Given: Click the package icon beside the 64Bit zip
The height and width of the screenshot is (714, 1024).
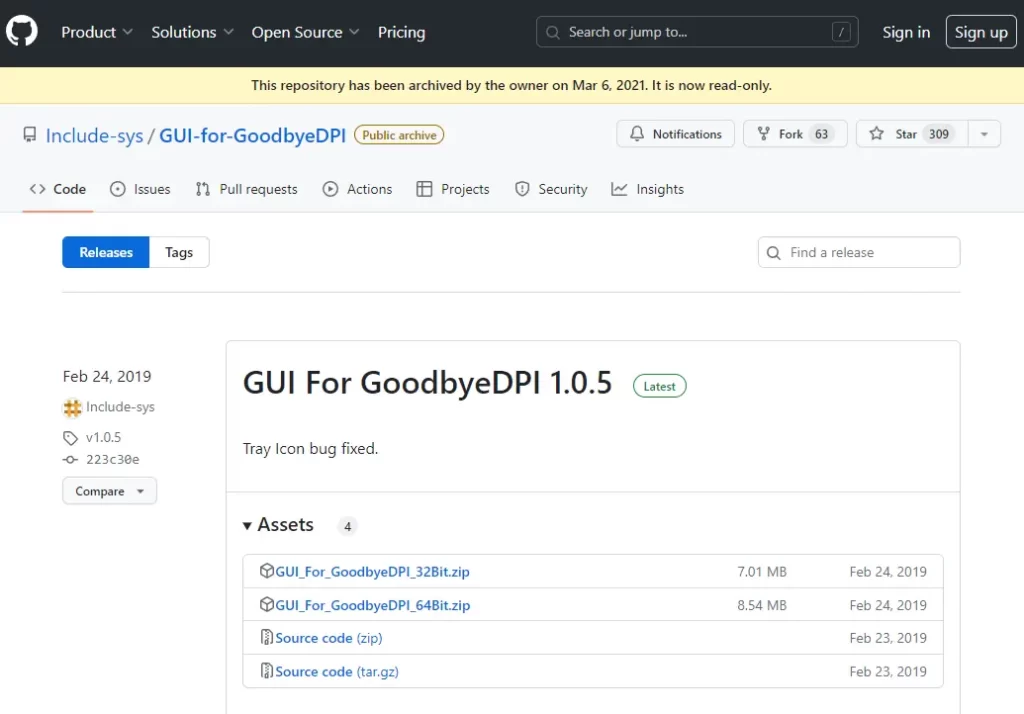Looking at the screenshot, I should (x=266, y=604).
